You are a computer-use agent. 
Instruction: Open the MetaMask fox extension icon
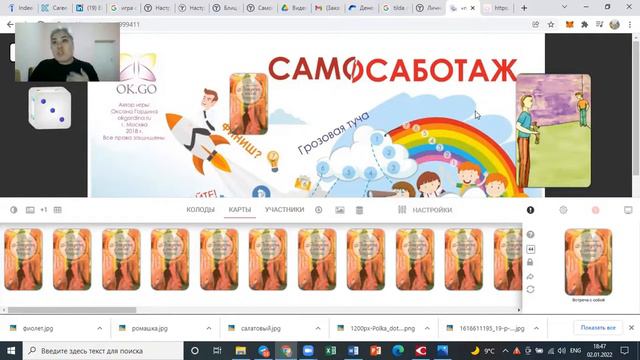tap(569, 24)
